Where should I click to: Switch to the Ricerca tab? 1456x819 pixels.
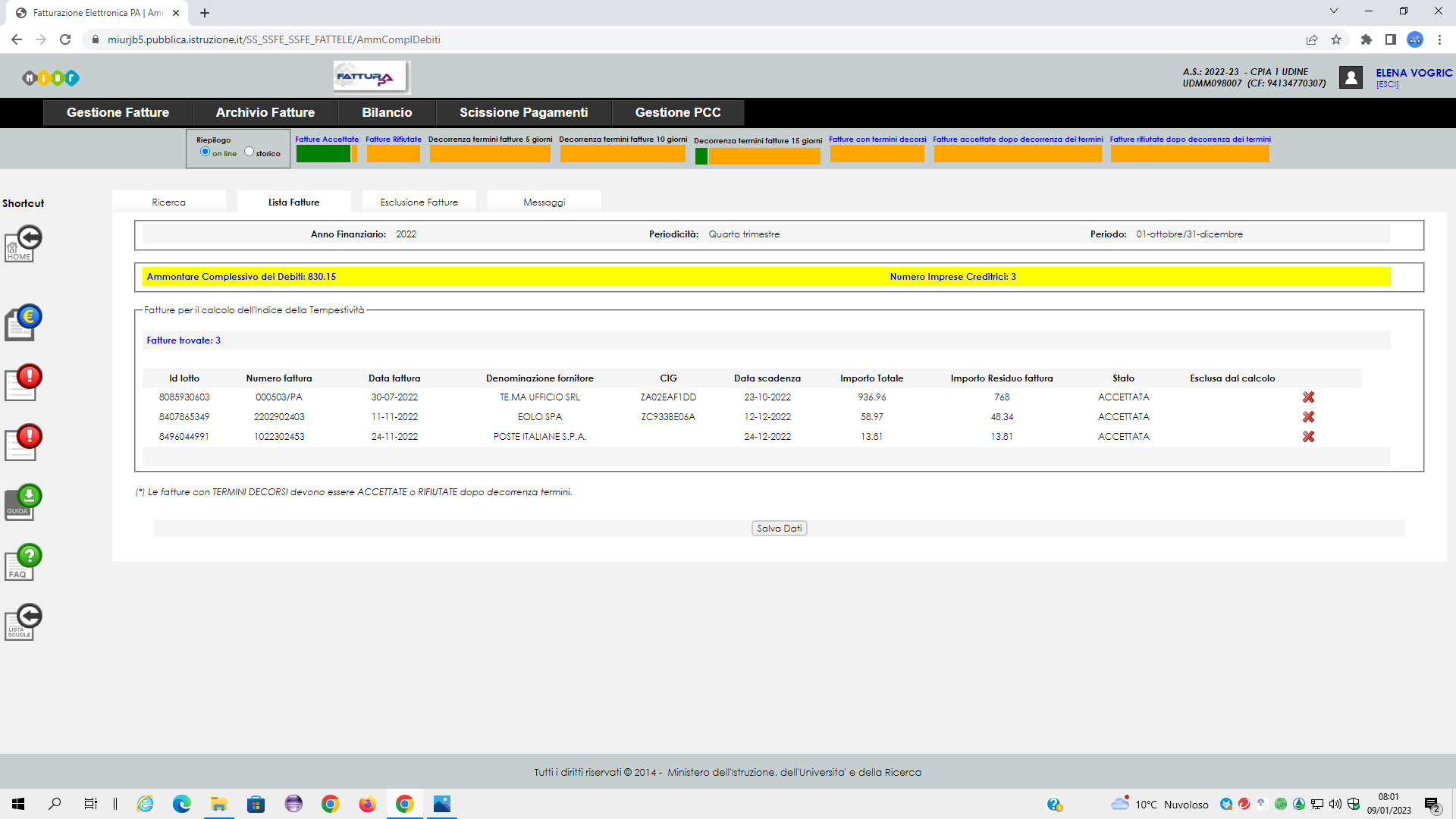(x=168, y=202)
